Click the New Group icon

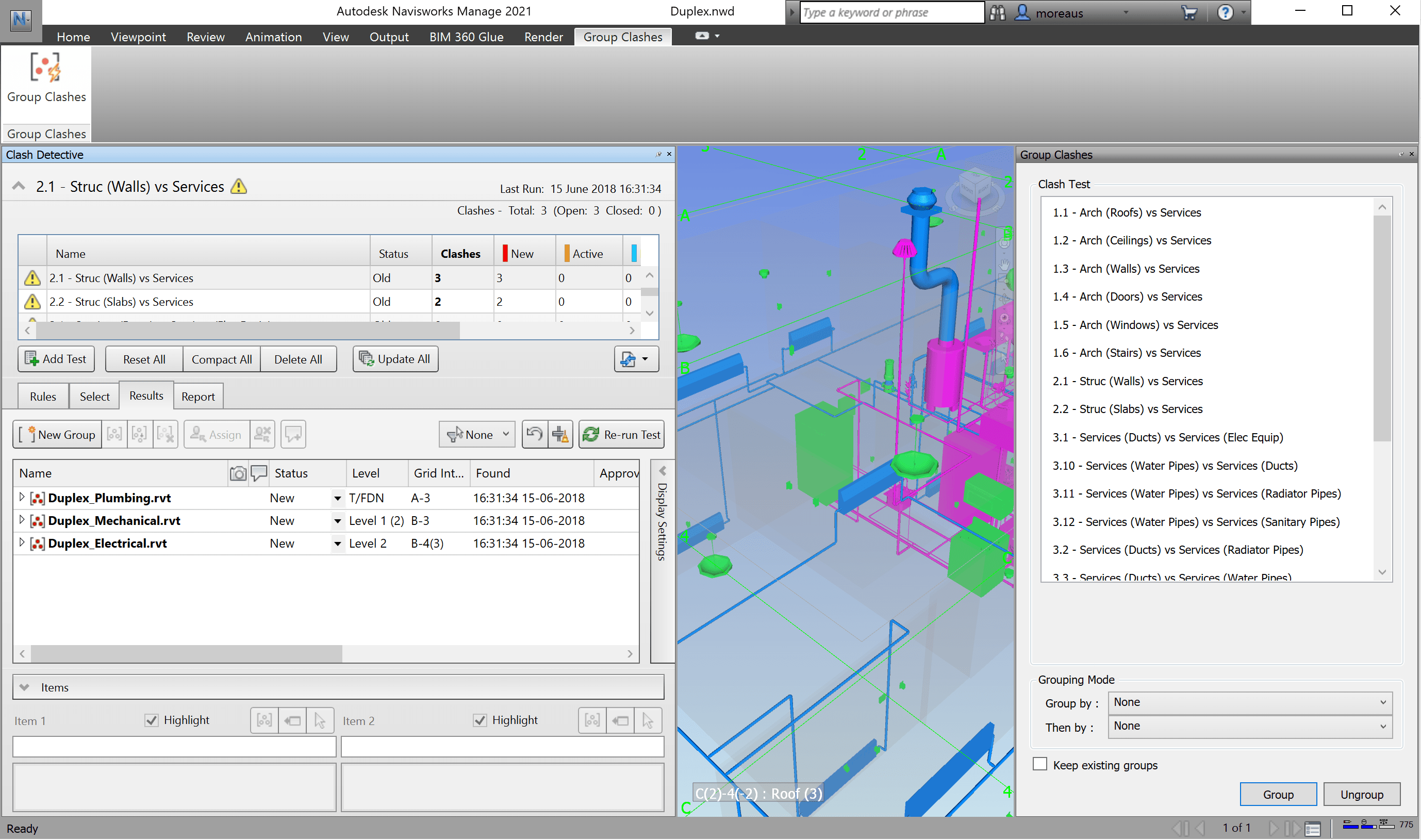click(57, 435)
